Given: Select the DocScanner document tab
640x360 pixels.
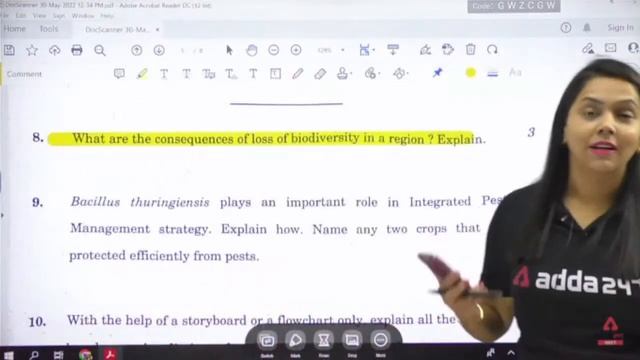Looking at the screenshot, I should pos(118,29).
